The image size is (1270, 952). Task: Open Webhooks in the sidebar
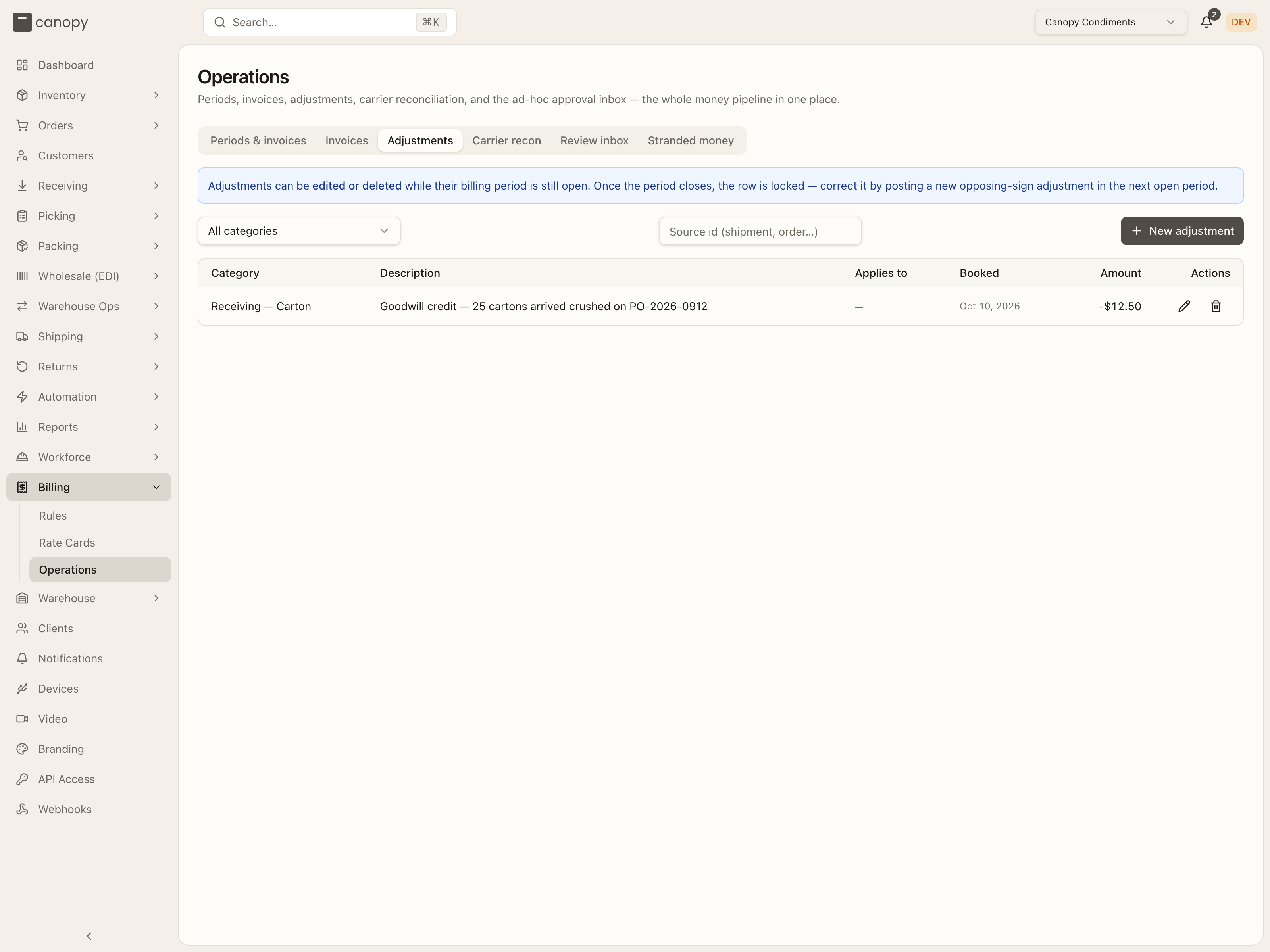coord(89,809)
